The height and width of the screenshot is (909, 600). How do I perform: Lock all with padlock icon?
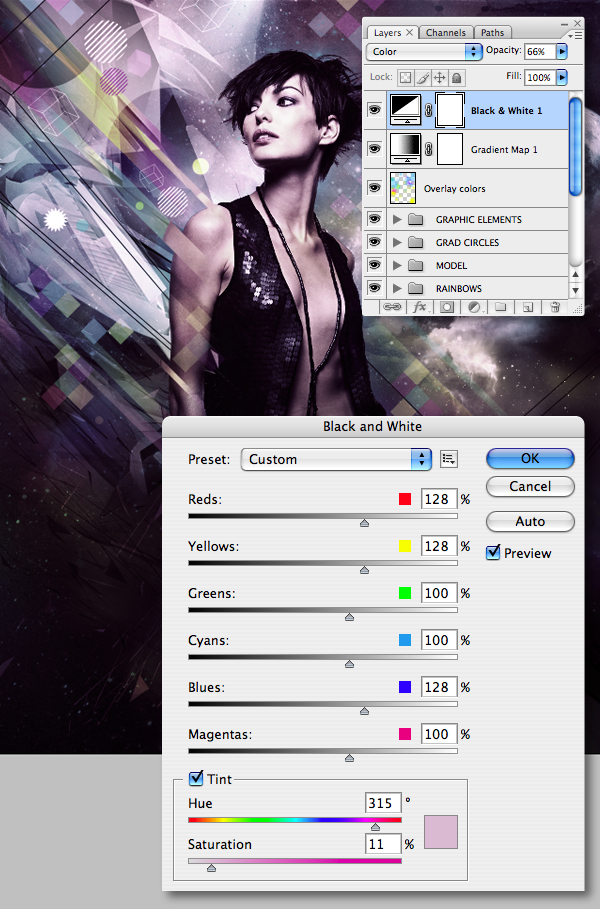click(457, 77)
